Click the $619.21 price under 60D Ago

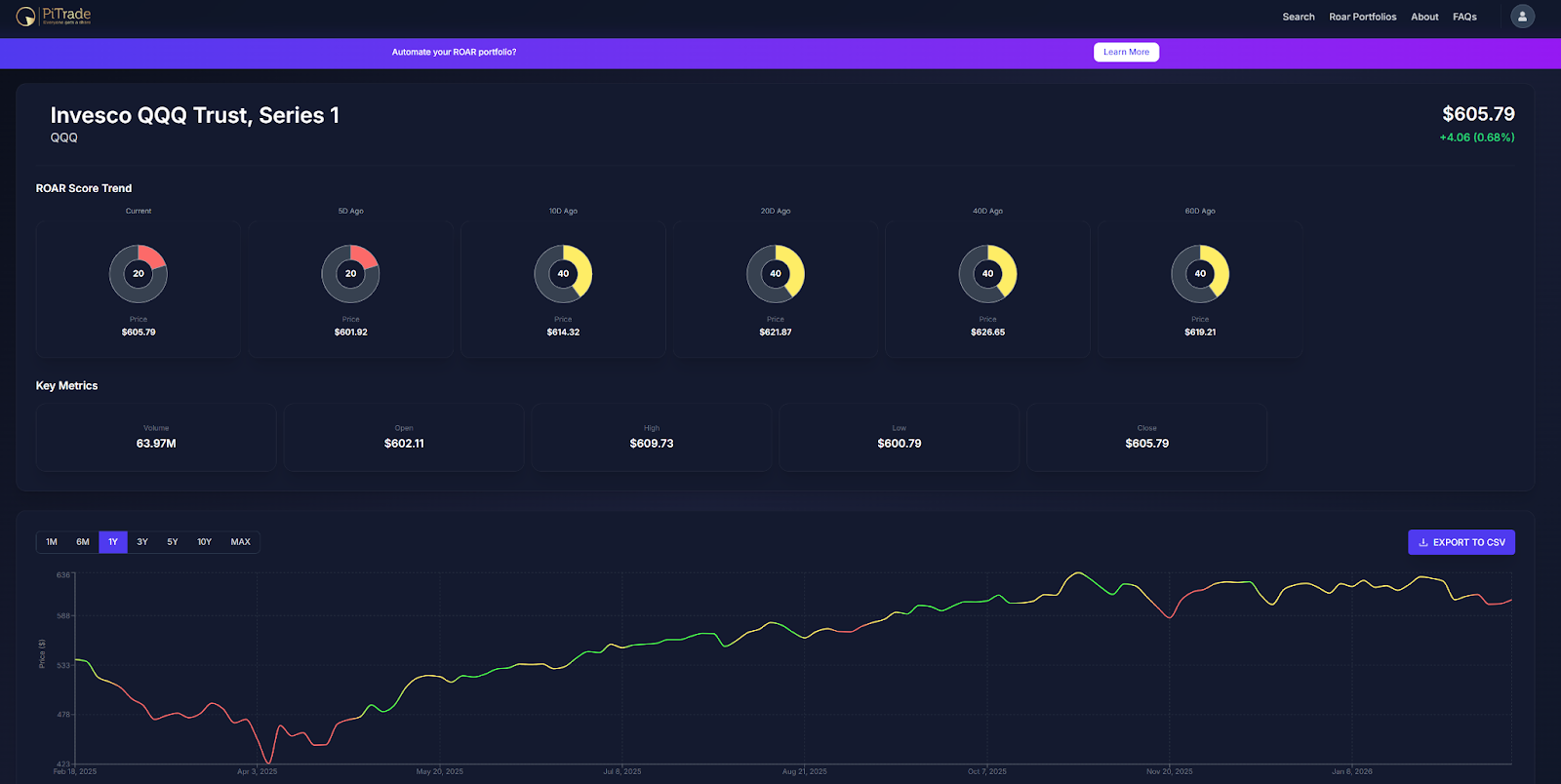(1200, 333)
